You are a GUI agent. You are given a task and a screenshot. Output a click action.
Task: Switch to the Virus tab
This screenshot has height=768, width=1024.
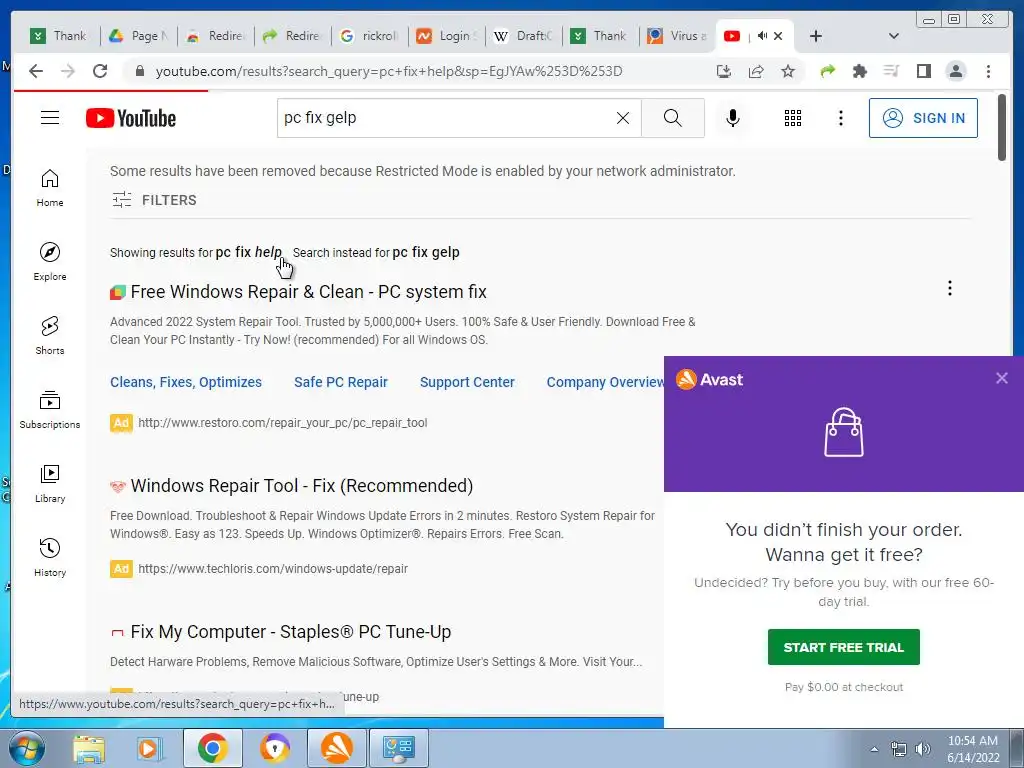[677, 36]
